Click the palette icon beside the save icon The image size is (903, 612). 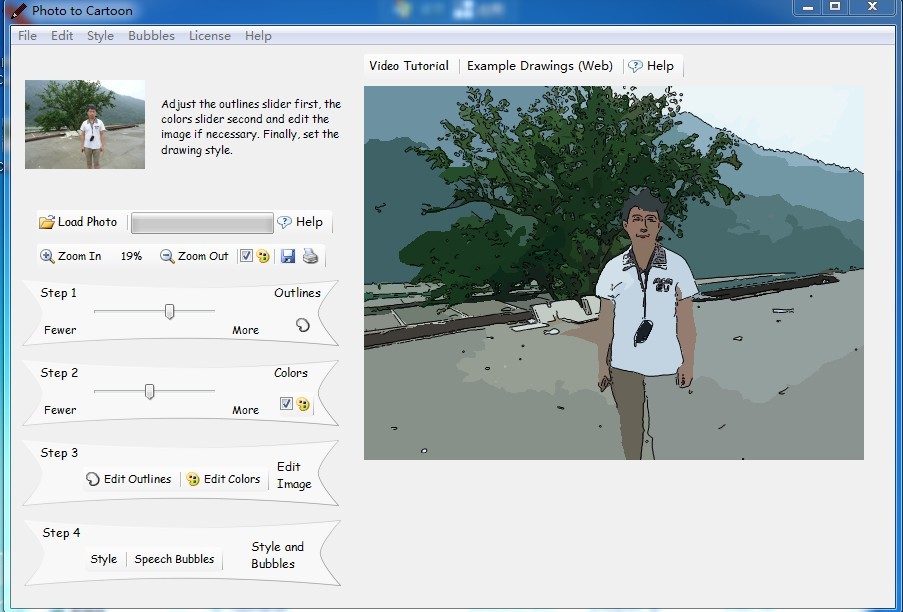[263, 256]
